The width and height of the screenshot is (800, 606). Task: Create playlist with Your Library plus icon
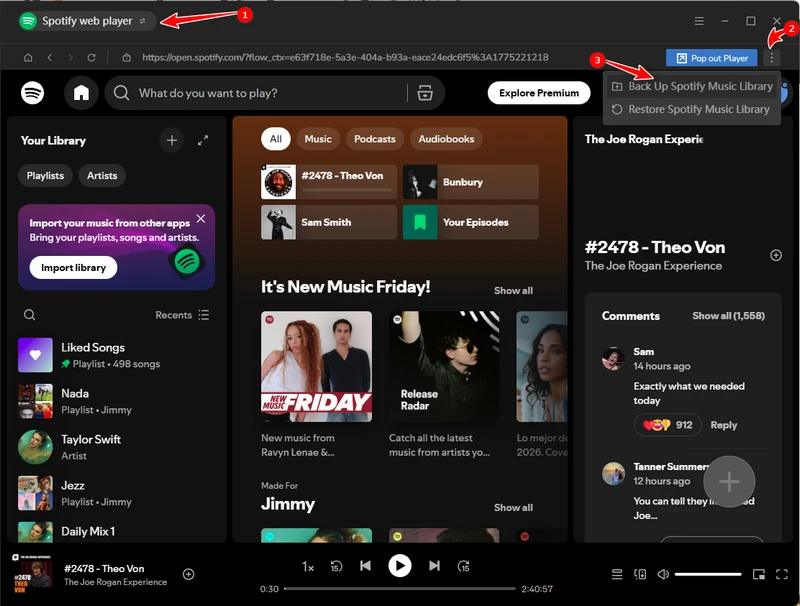[x=172, y=140]
